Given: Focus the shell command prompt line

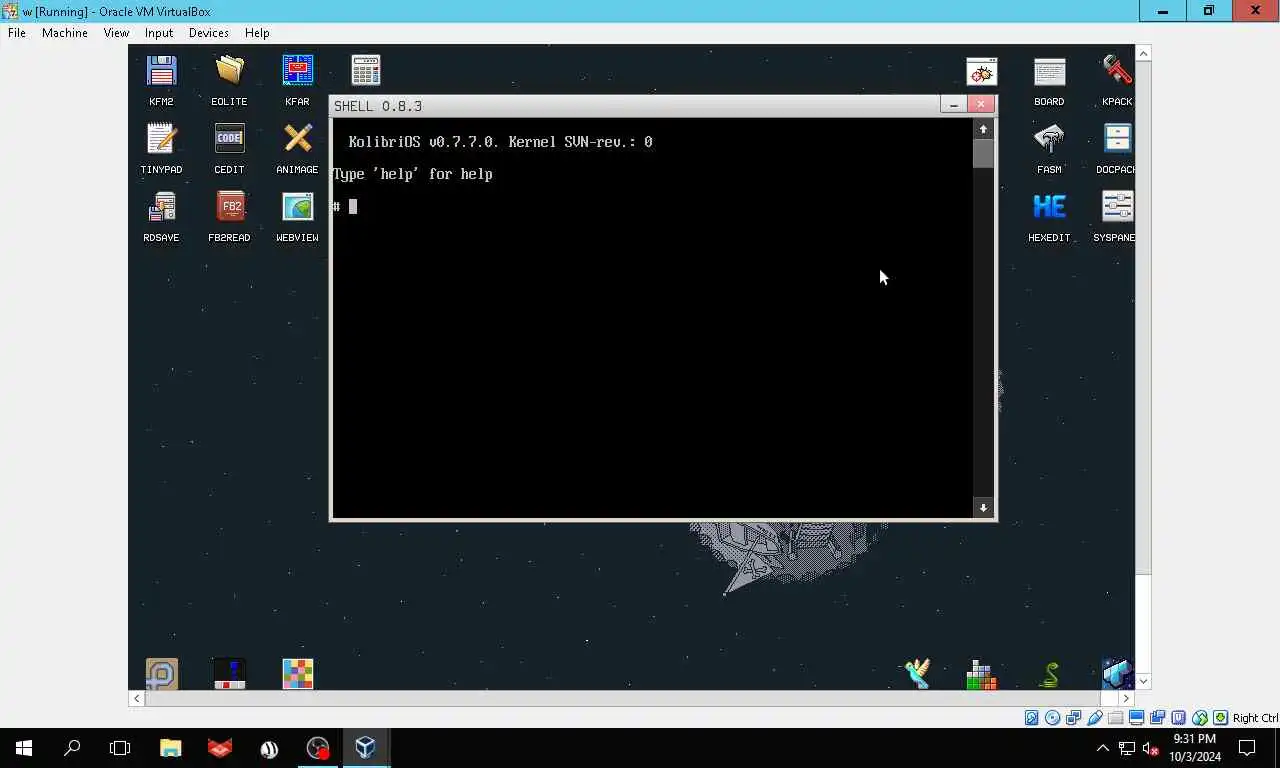Looking at the screenshot, I should [653, 207].
